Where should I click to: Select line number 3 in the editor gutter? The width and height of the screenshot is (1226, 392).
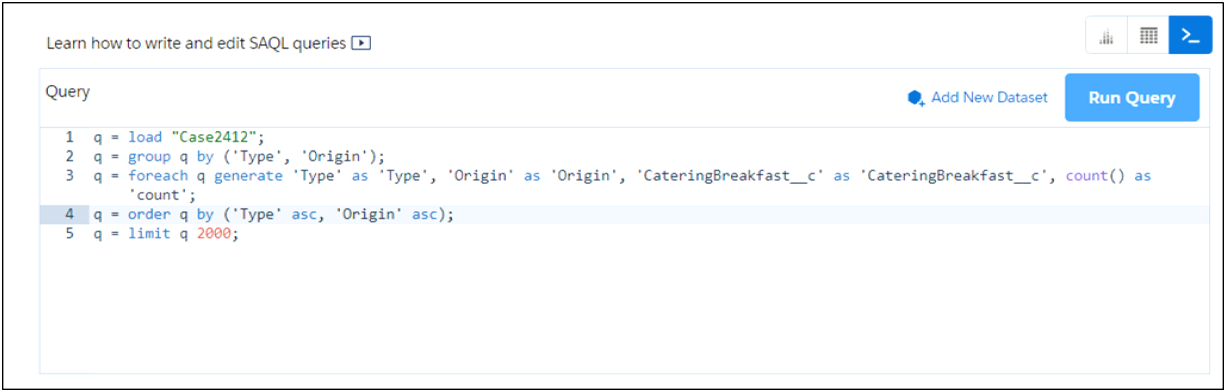pos(69,176)
